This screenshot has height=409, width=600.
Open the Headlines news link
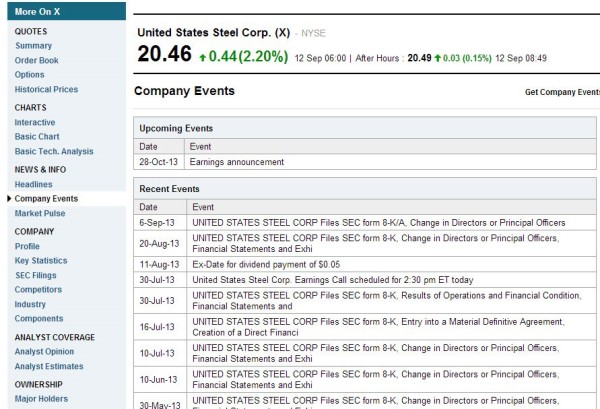click(33, 184)
